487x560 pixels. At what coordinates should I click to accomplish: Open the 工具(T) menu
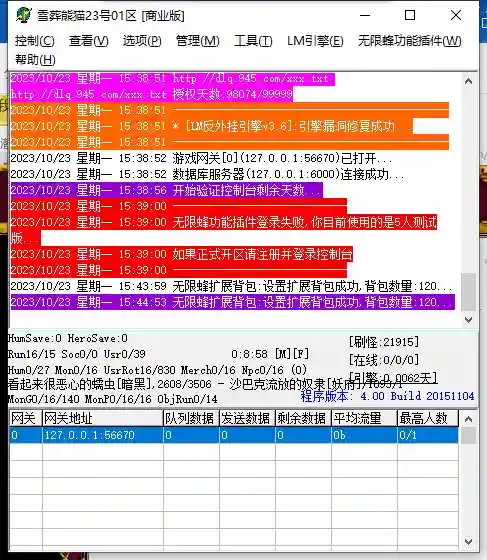(253, 41)
